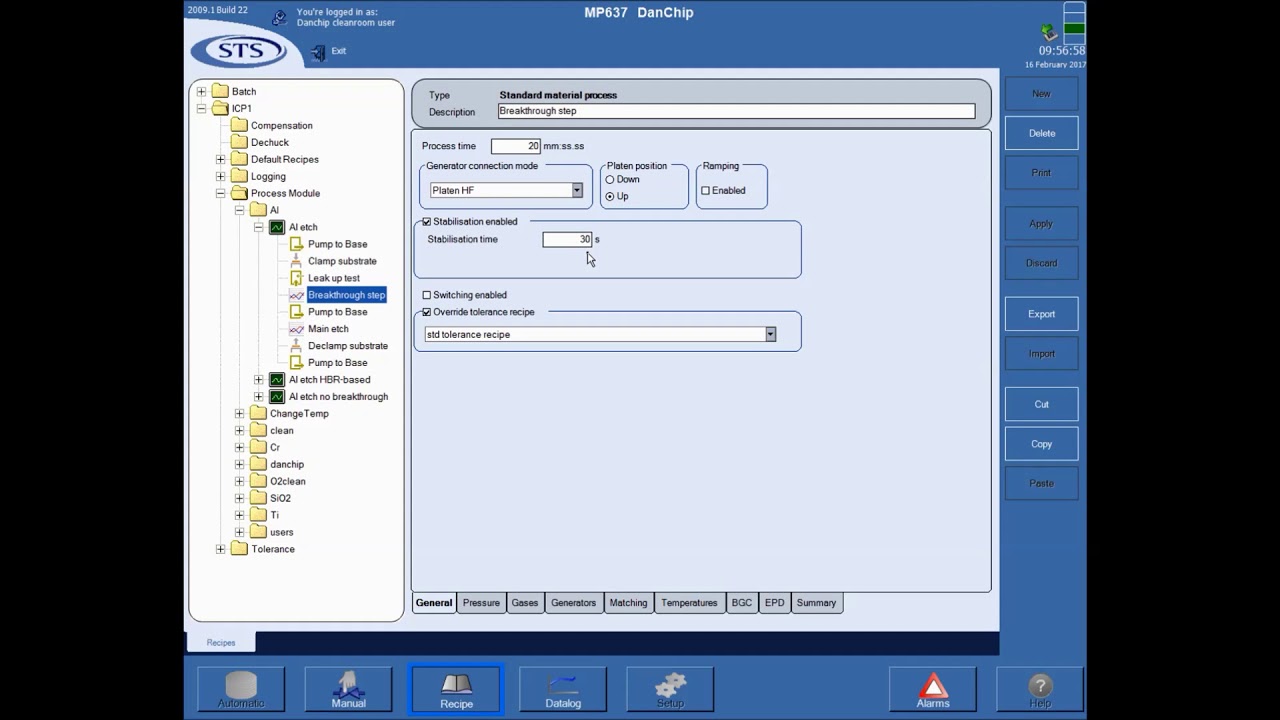Click the Clamp substrate step icon
1280x720 pixels.
click(296, 261)
